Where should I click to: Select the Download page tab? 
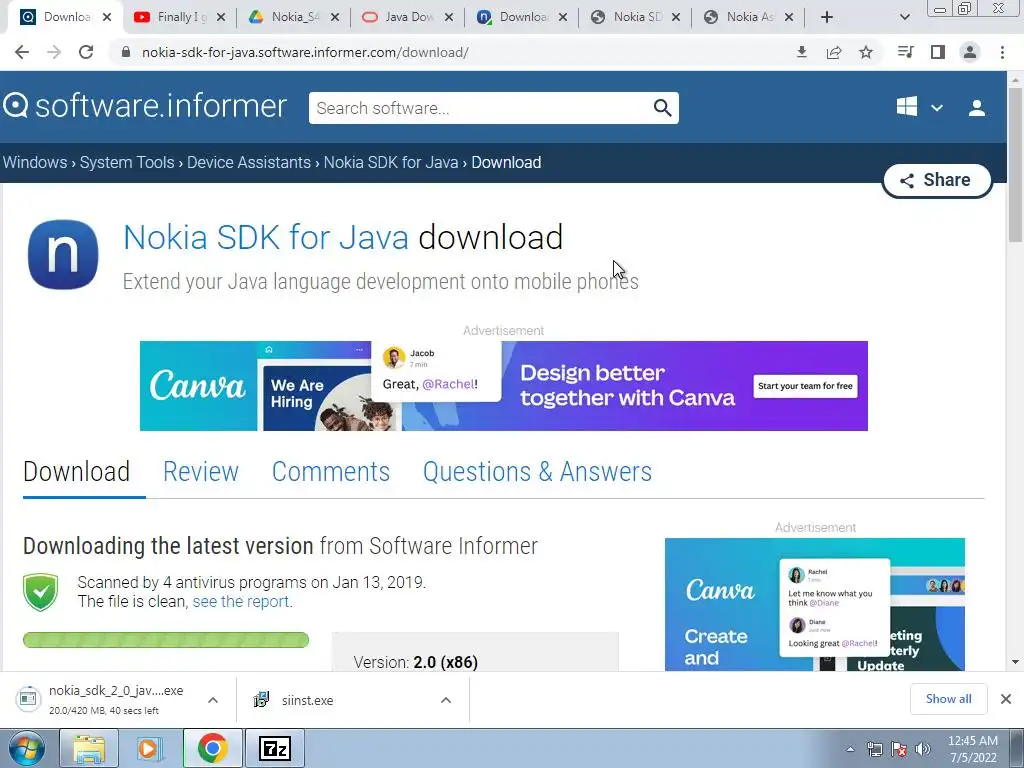(76, 472)
